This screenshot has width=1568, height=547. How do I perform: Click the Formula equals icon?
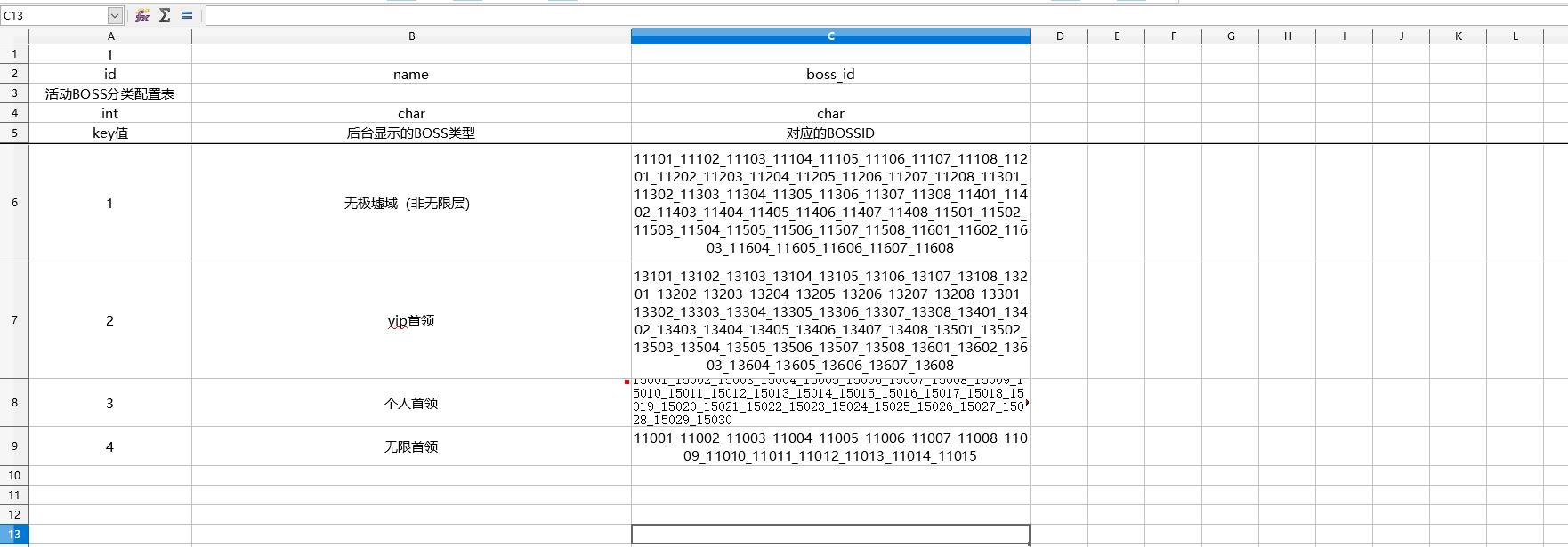coord(187,15)
